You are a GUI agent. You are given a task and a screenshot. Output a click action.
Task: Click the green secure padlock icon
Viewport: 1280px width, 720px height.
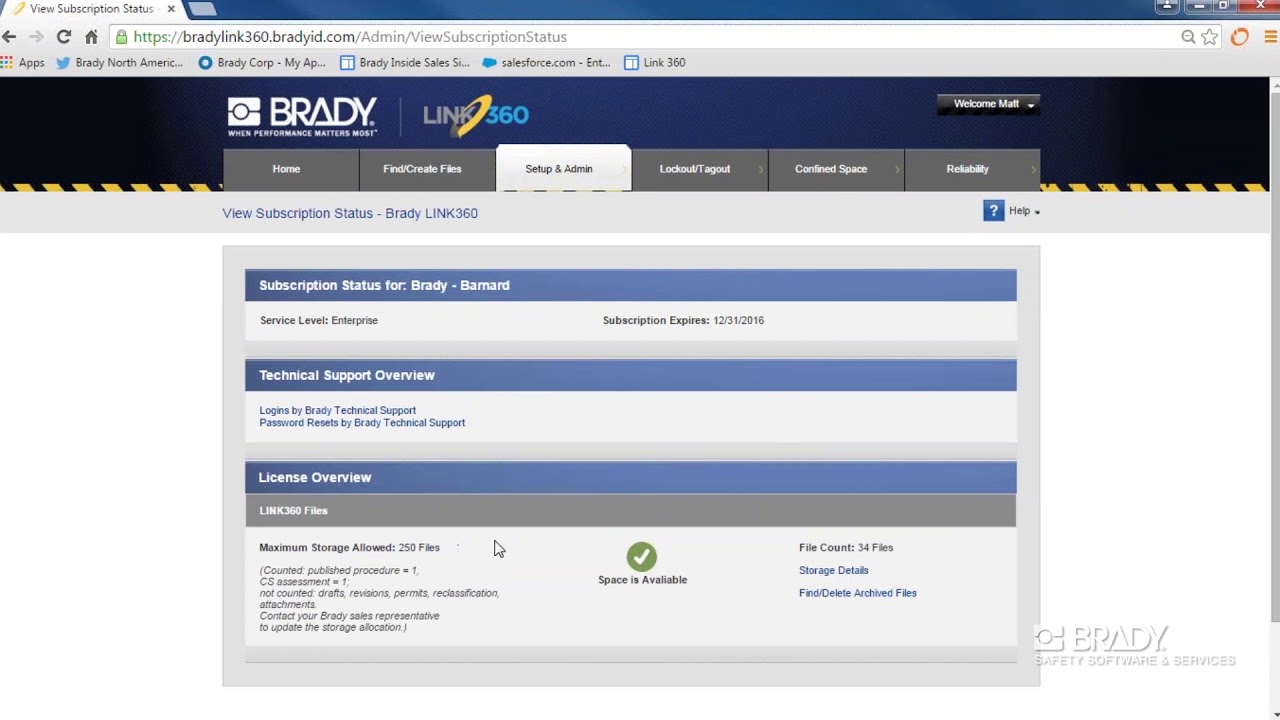pos(122,37)
